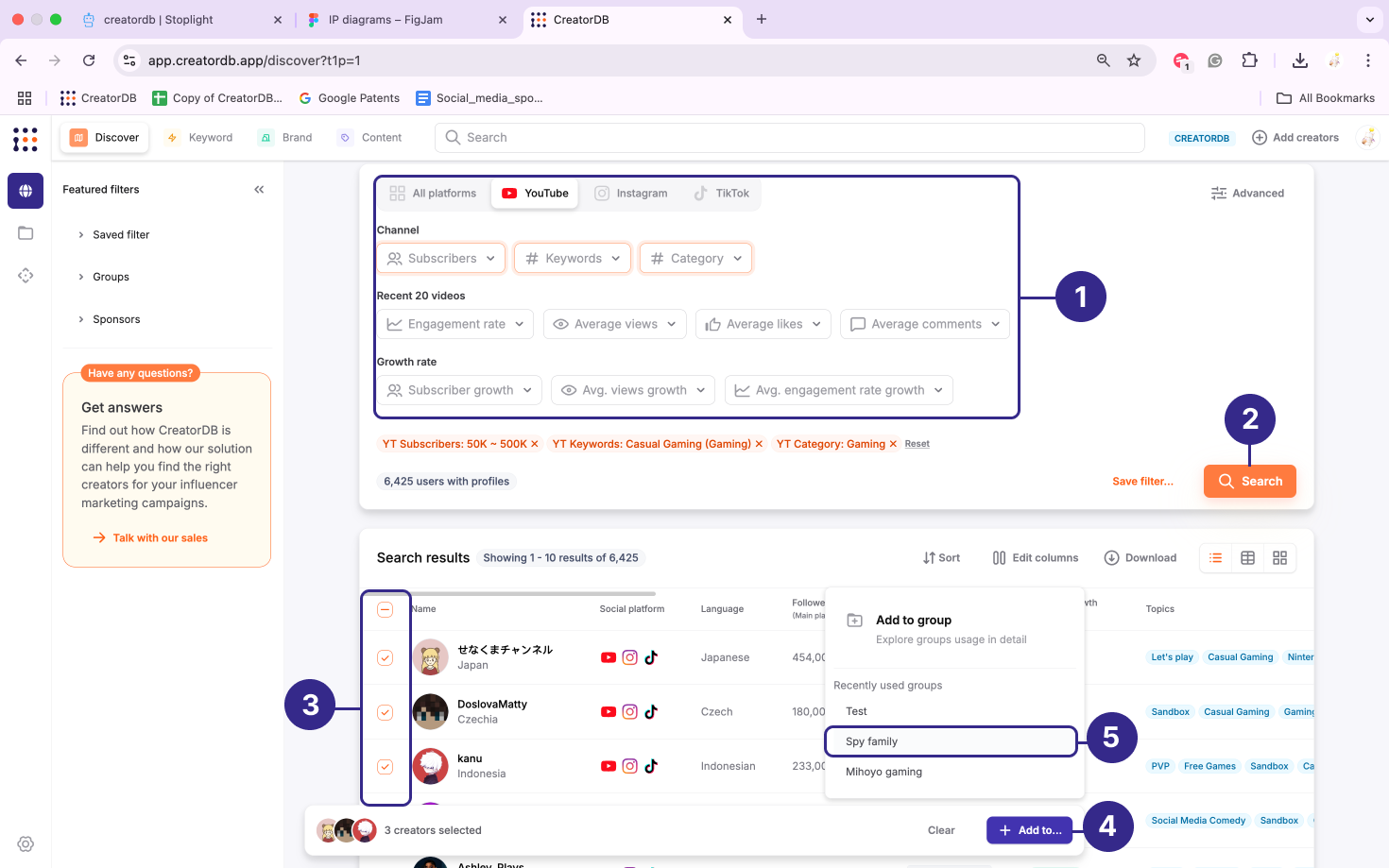The height and width of the screenshot is (868, 1389).
Task: Click the browser back arrow
Action: 21,60
